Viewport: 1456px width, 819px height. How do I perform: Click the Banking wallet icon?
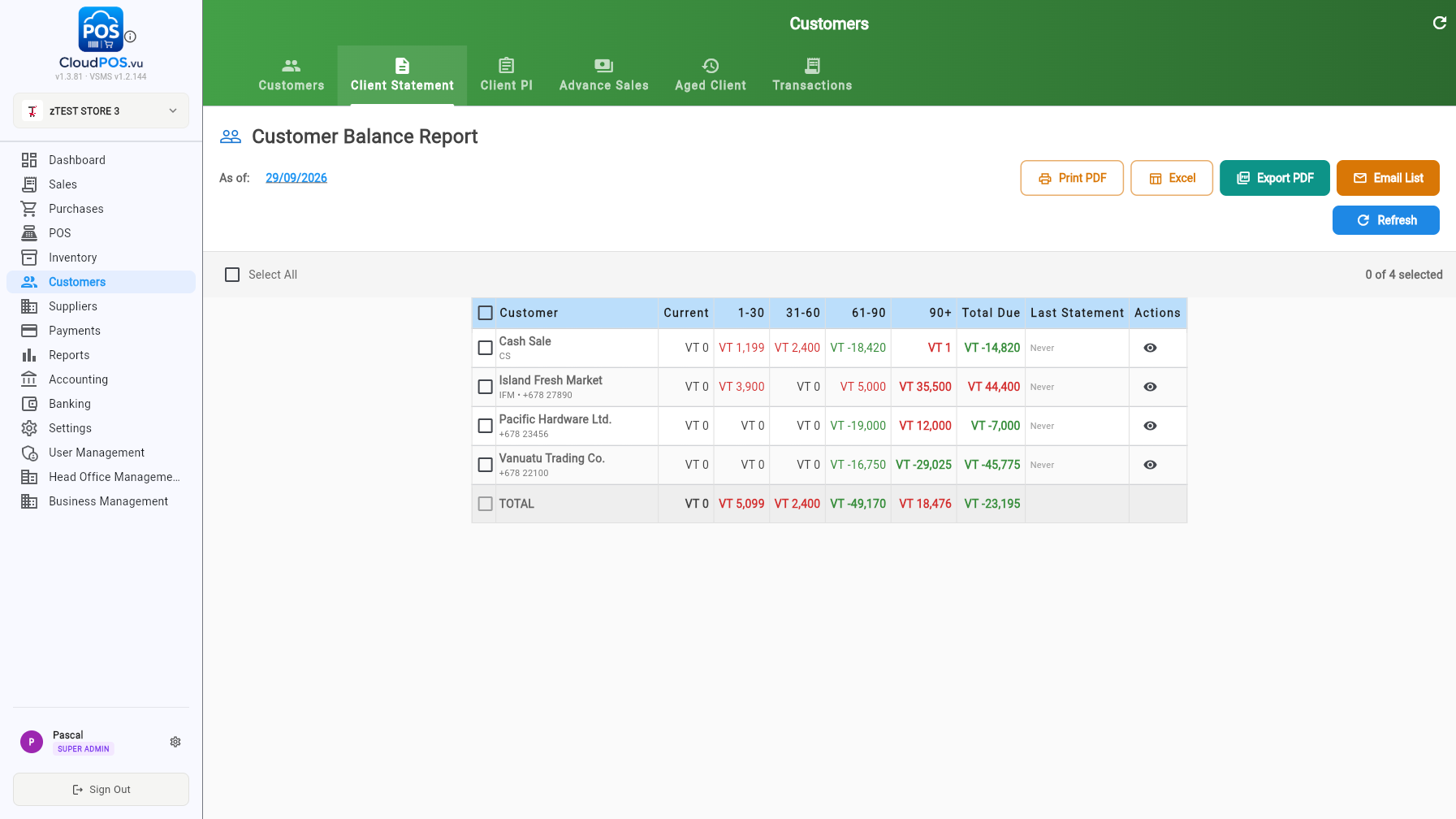29,404
